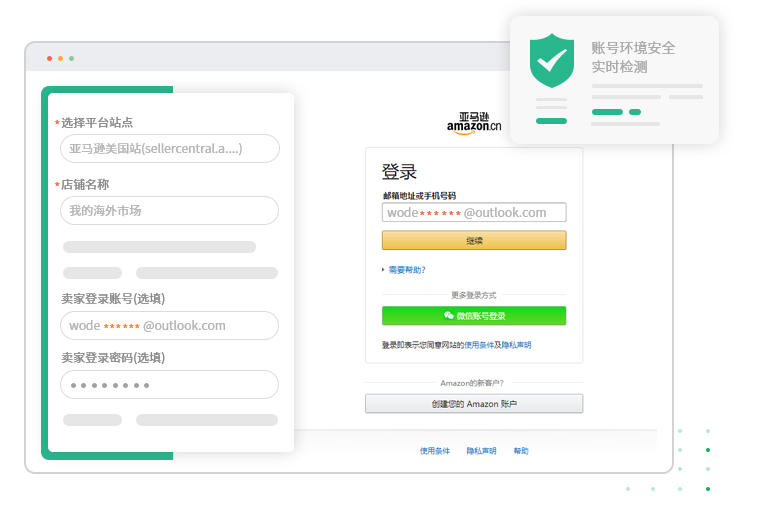760x518 pixels.
Task: Click the red window close dot
Action: 49,59
